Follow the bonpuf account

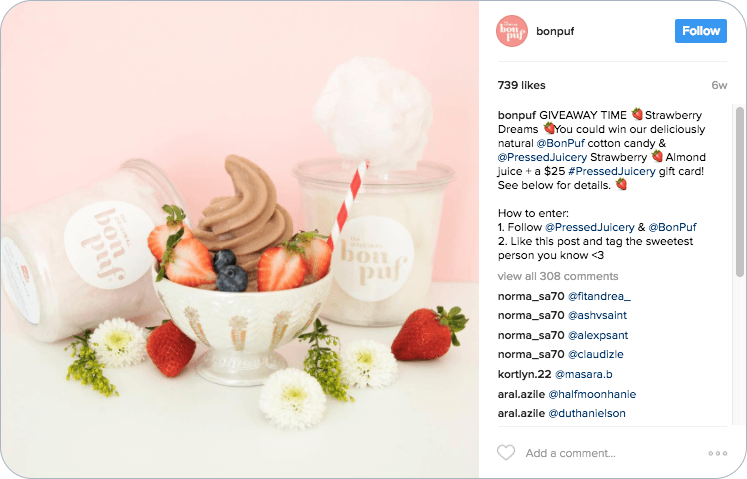(701, 31)
